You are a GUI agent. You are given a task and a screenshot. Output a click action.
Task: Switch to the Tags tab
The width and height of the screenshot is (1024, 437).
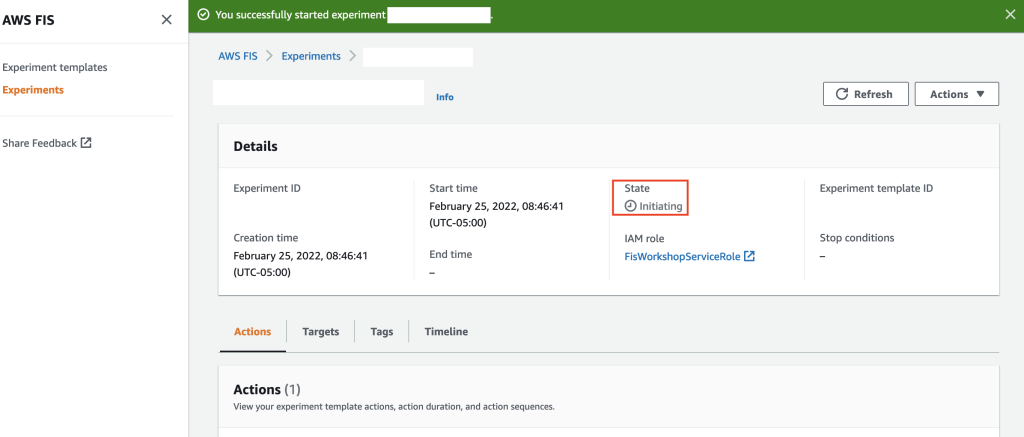click(x=381, y=332)
